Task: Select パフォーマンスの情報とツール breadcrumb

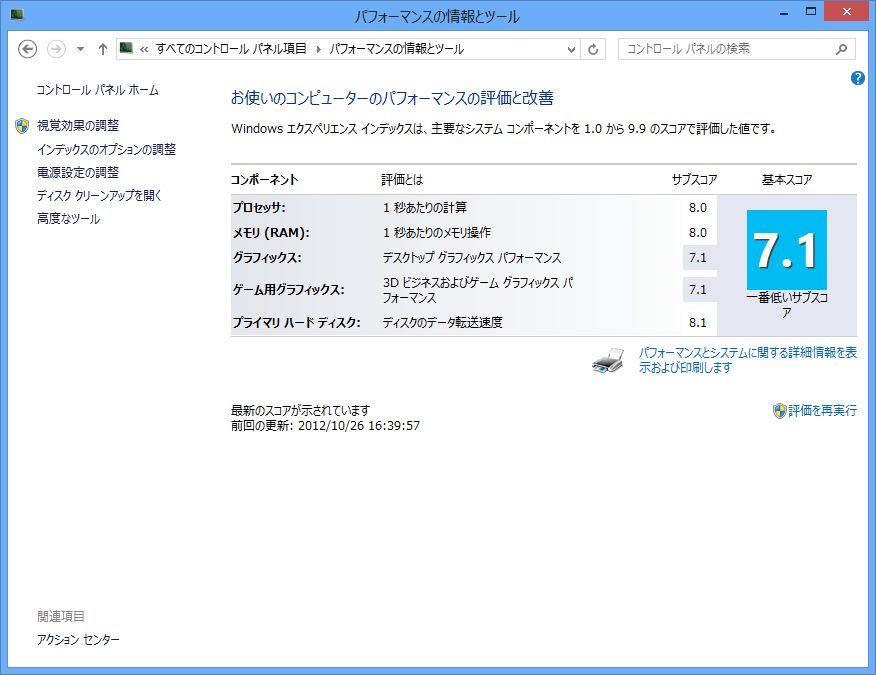Action: coord(396,49)
